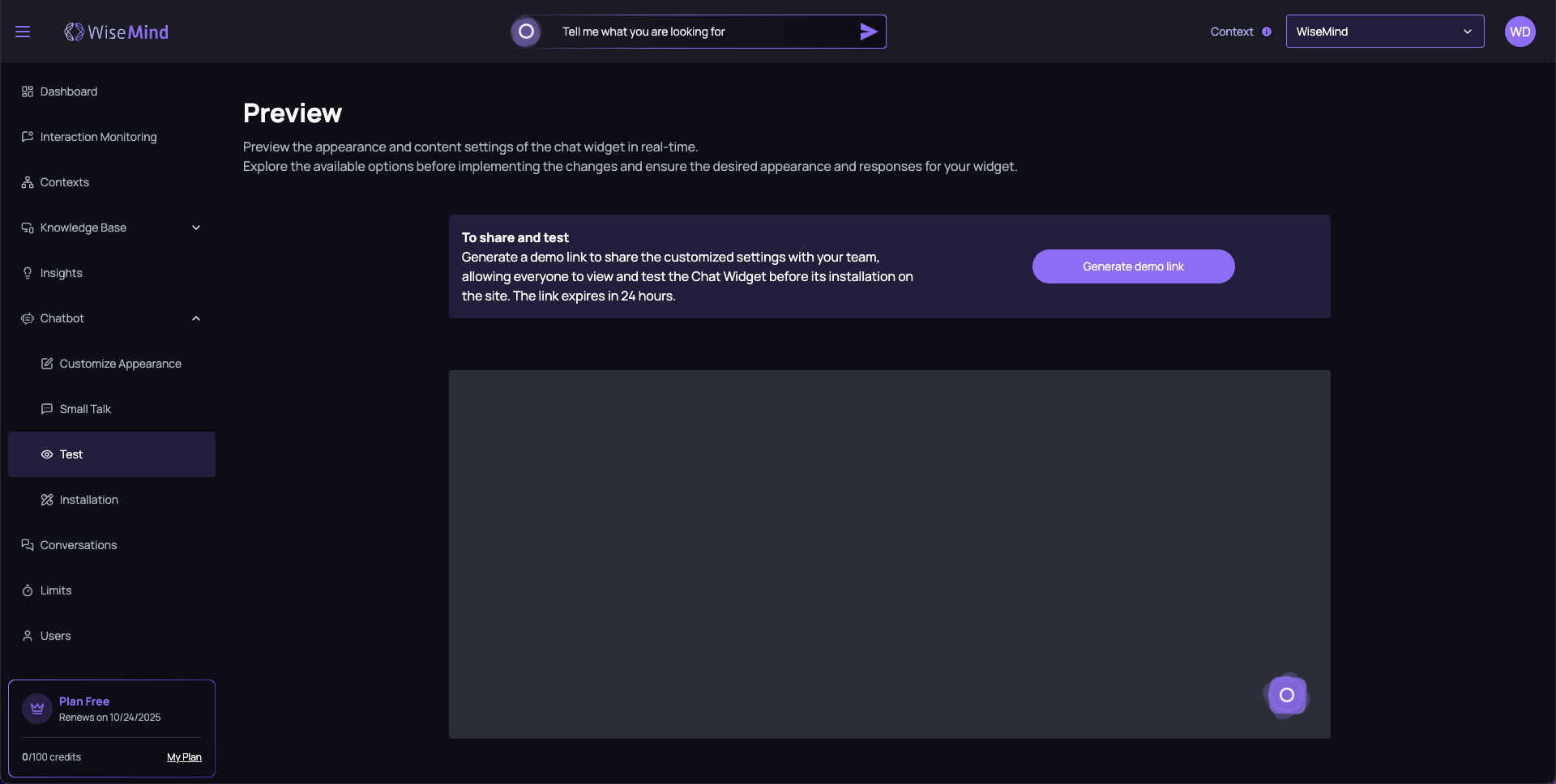The width and height of the screenshot is (1556, 784).
Task: Click the hamburger menu icon
Action: (x=23, y=32)
